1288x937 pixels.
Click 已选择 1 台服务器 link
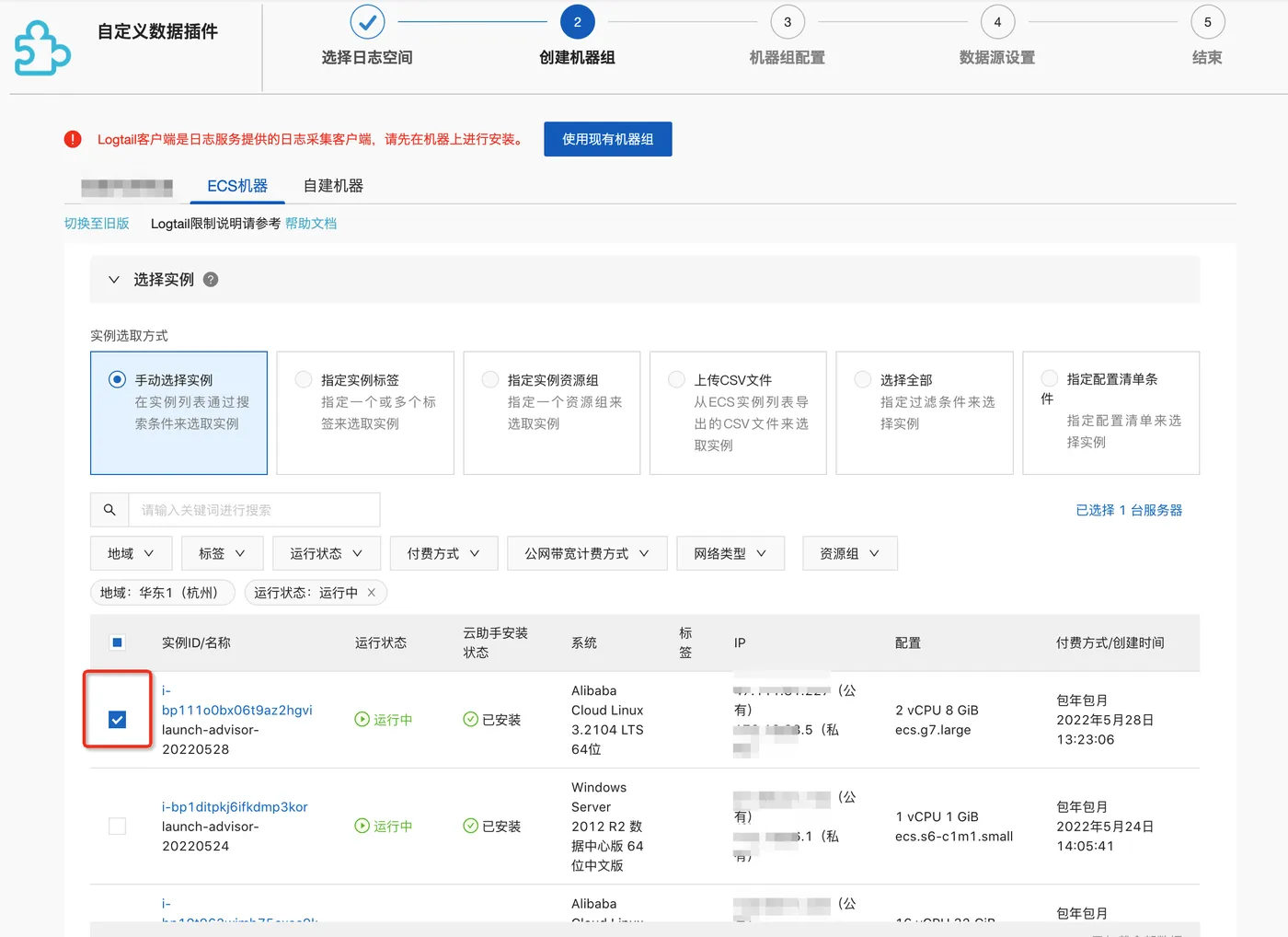[x=1129, y=510]
